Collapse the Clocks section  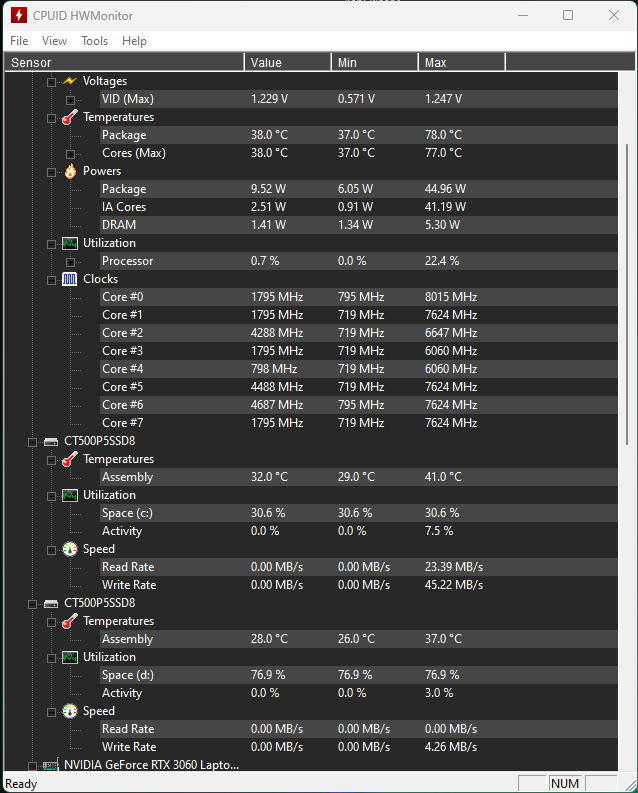point(52,280)
